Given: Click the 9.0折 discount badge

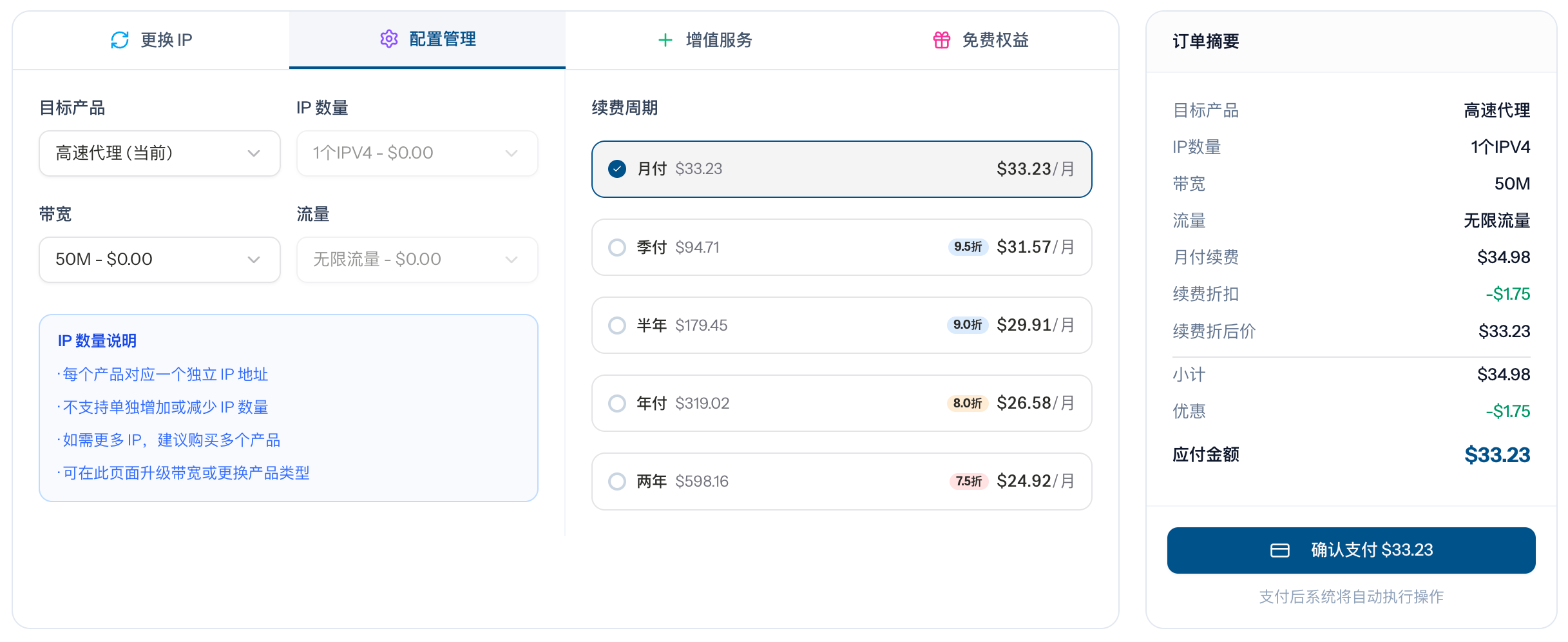Looking at the screenshot, I should tap(968, 325).
